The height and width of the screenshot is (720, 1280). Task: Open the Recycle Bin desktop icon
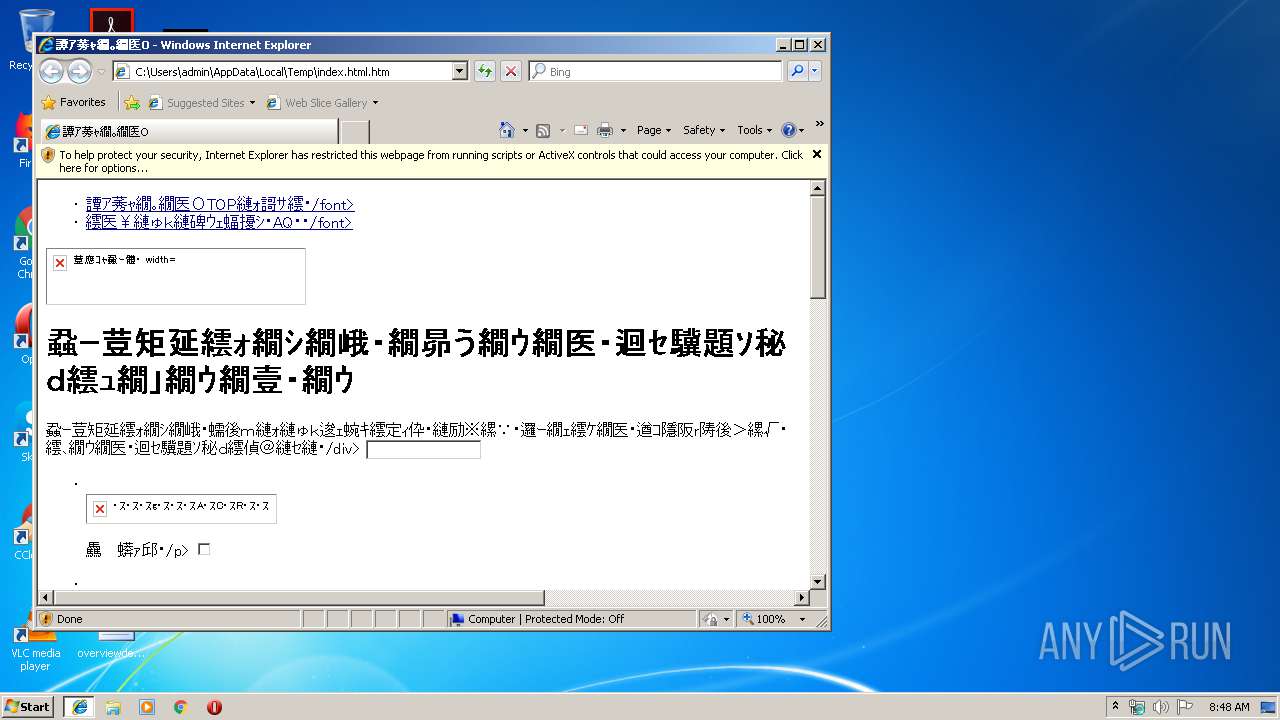click(35, 40)
